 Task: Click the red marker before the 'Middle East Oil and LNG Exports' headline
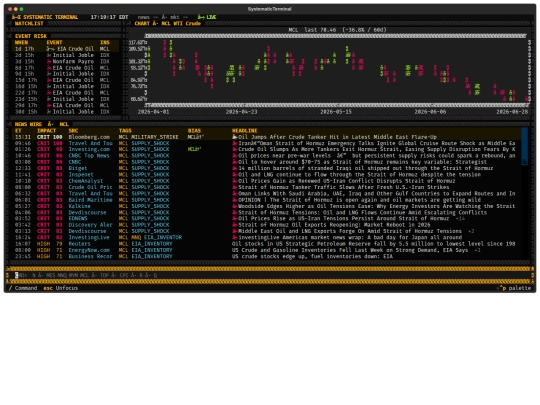coord(235,231)
